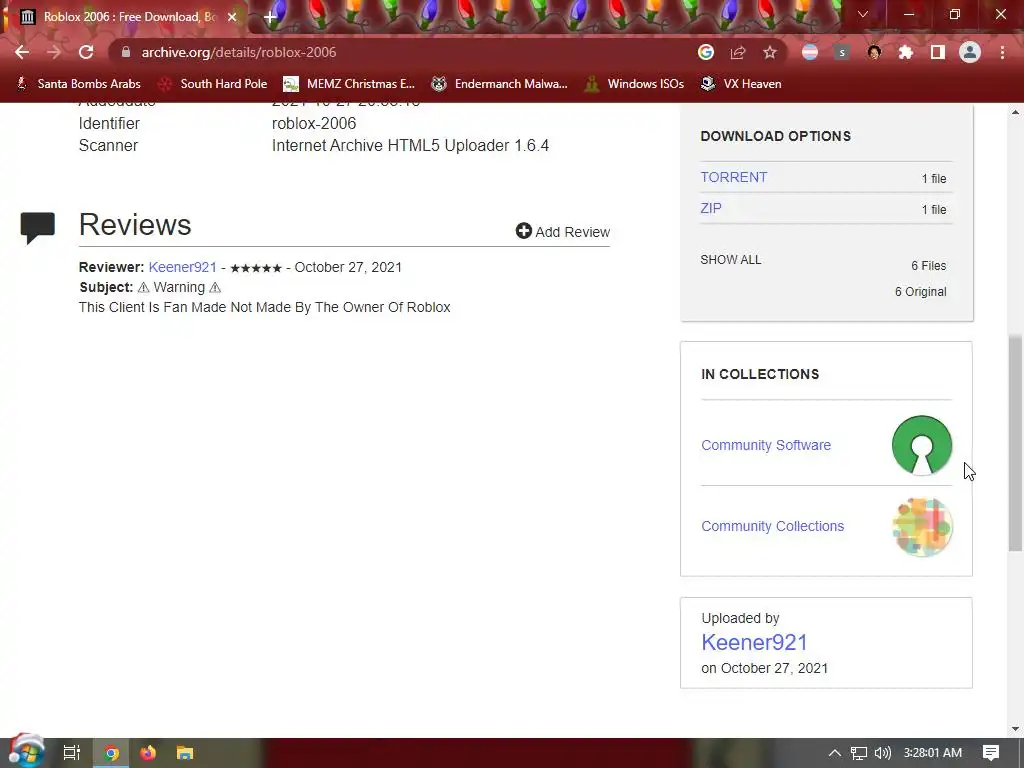The width and height of the screenshot is (1024, 768).
Task: Click Add Review button
Action: pyautogui.click(x=562, y=231)
